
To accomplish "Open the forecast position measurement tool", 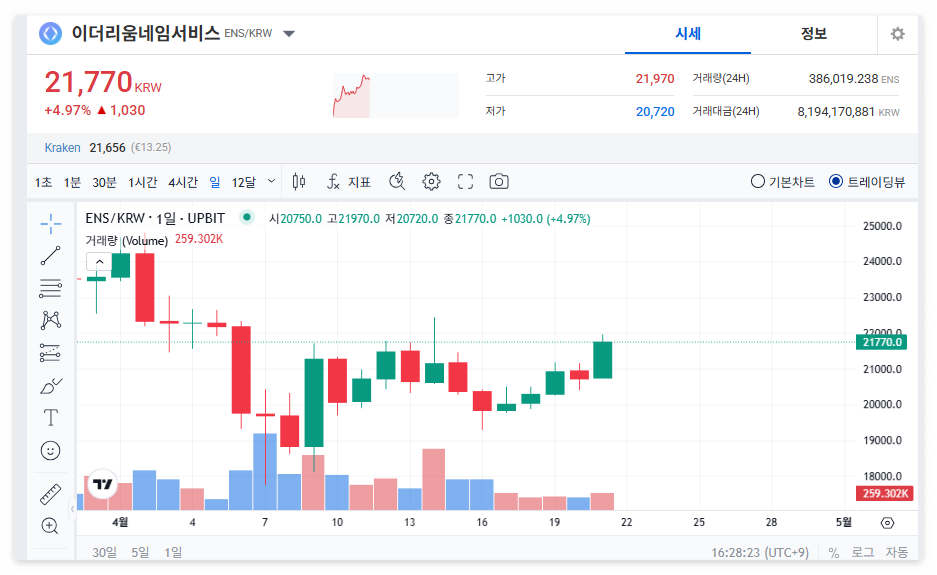I will point(51,353).
